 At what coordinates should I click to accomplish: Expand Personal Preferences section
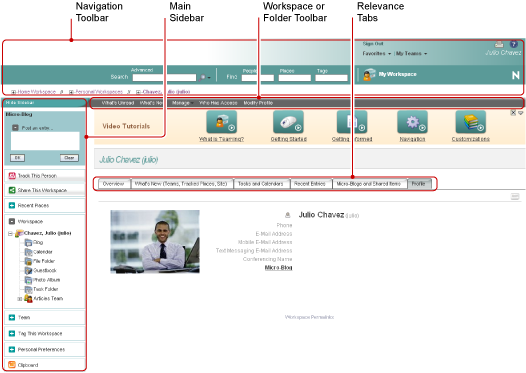coord(12,350)
